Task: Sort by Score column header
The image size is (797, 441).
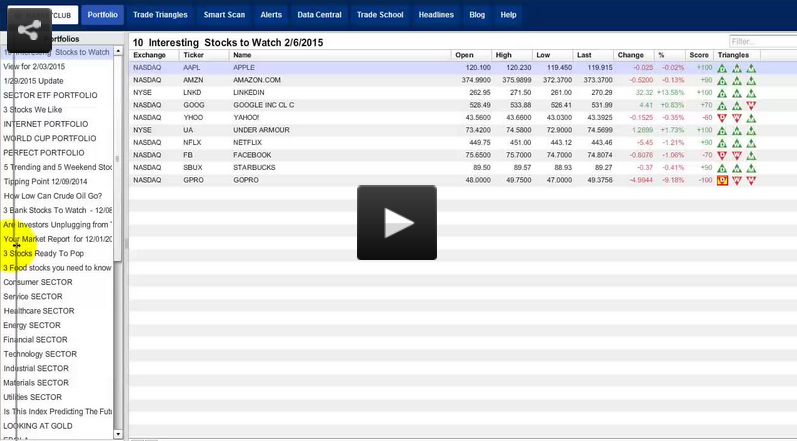Action: point(699,55)
